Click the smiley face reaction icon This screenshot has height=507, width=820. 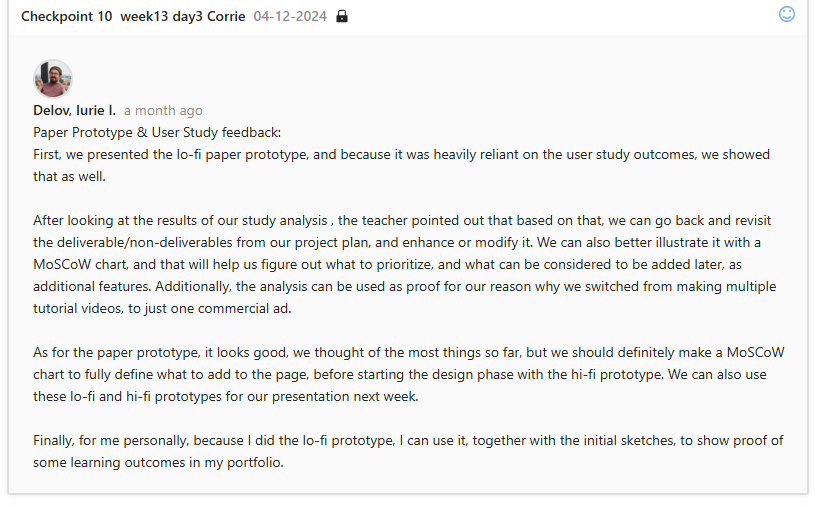787,15
